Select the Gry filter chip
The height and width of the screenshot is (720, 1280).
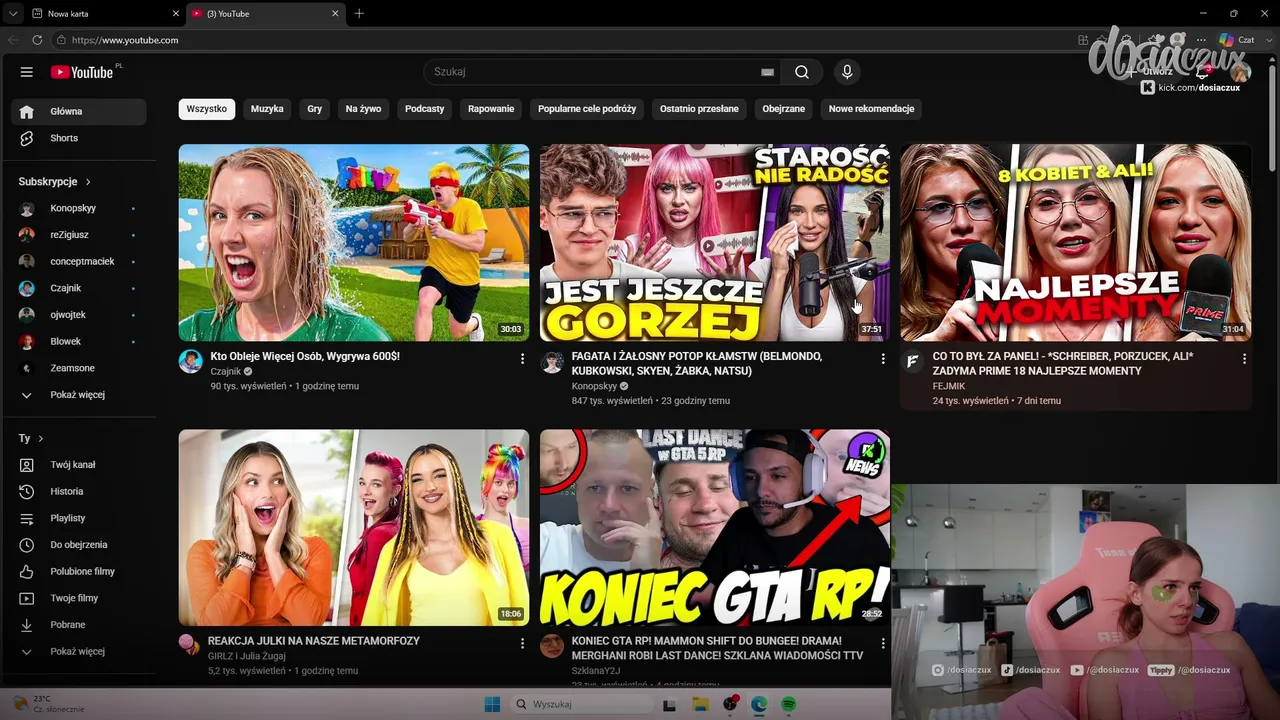tap(315, 109)
